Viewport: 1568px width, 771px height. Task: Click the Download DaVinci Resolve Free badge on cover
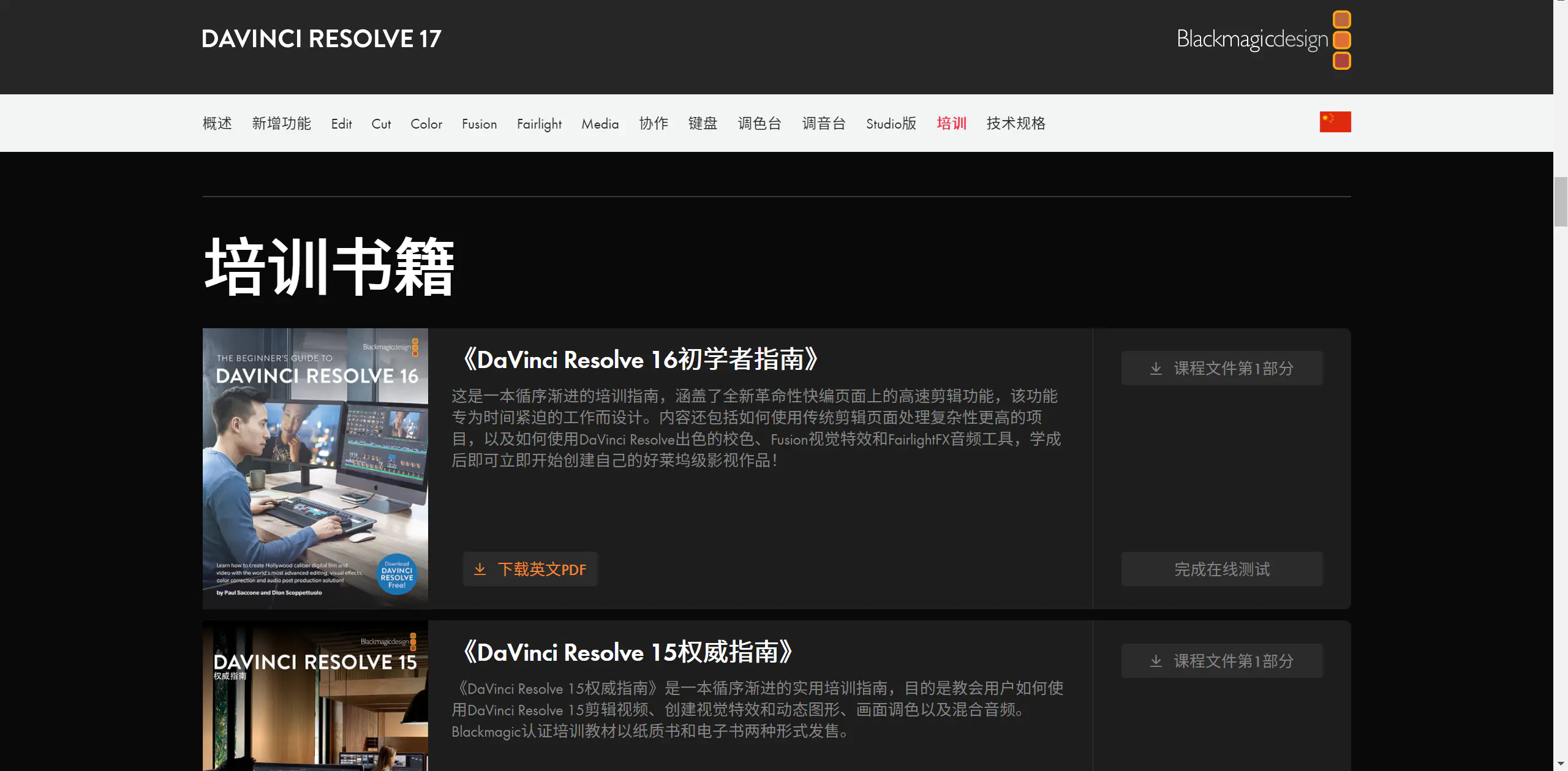click(x=397, y=574)
